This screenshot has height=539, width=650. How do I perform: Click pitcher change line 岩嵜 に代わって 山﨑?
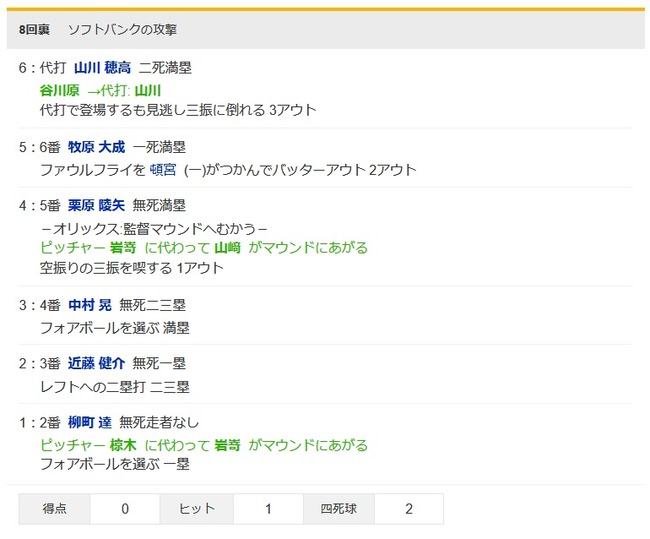pos(204,248)
